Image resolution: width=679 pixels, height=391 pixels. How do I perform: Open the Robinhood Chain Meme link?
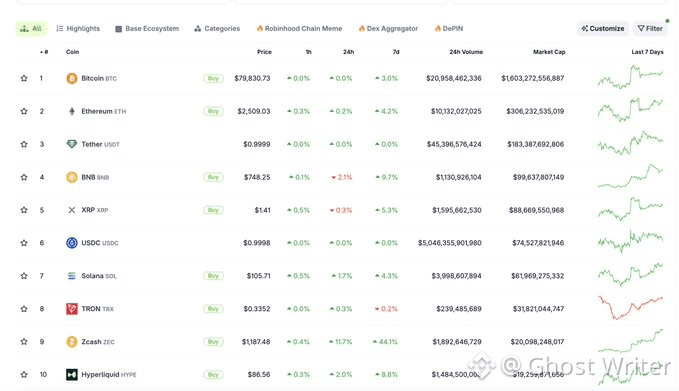299,29
